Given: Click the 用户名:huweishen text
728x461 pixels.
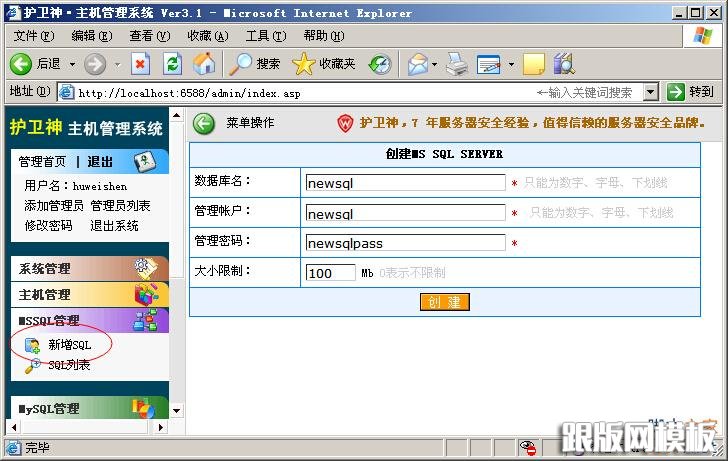Looking at the screenshot, I should [76, 186].
